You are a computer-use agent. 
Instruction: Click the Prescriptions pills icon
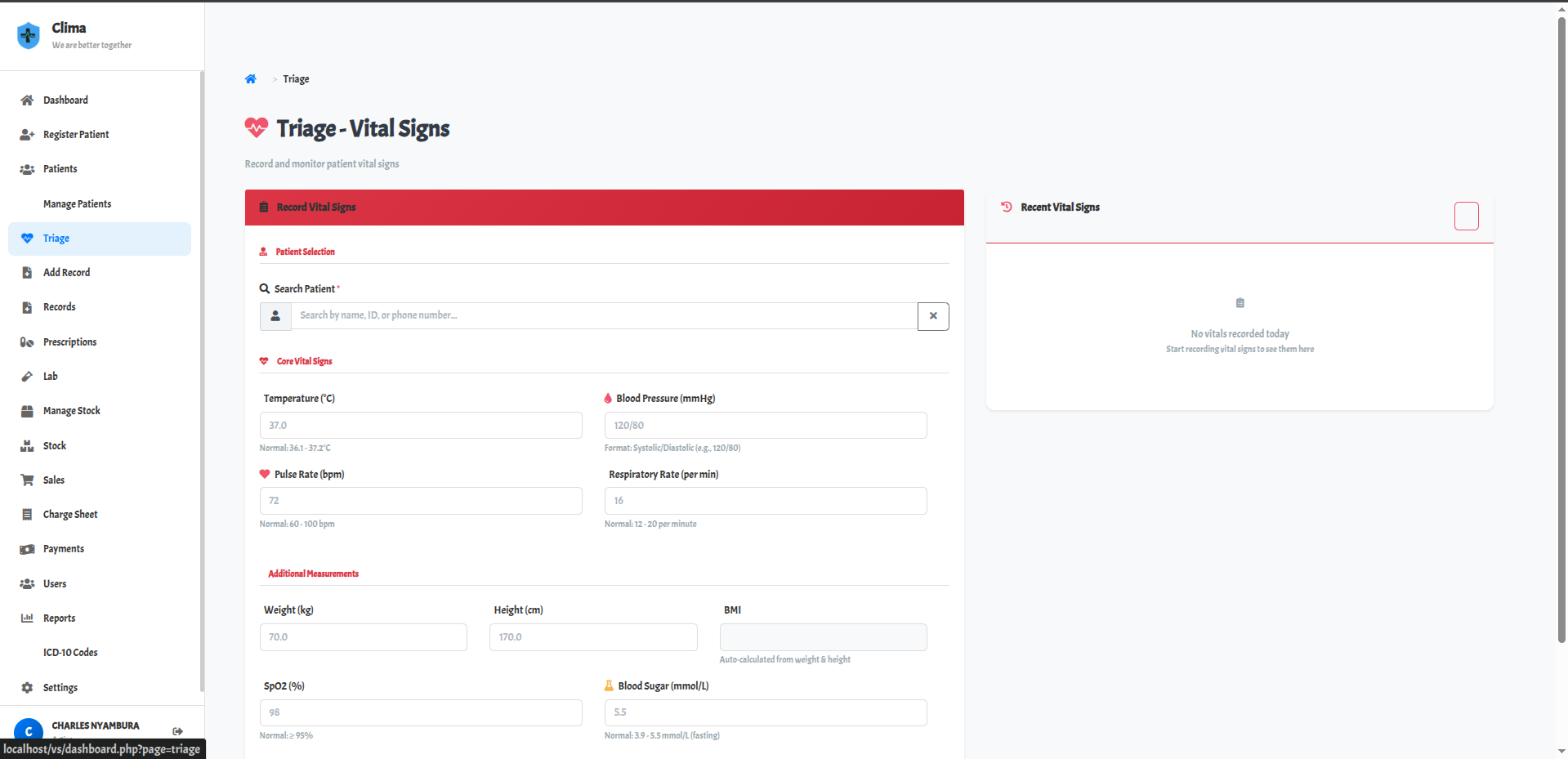coord(27,342)
